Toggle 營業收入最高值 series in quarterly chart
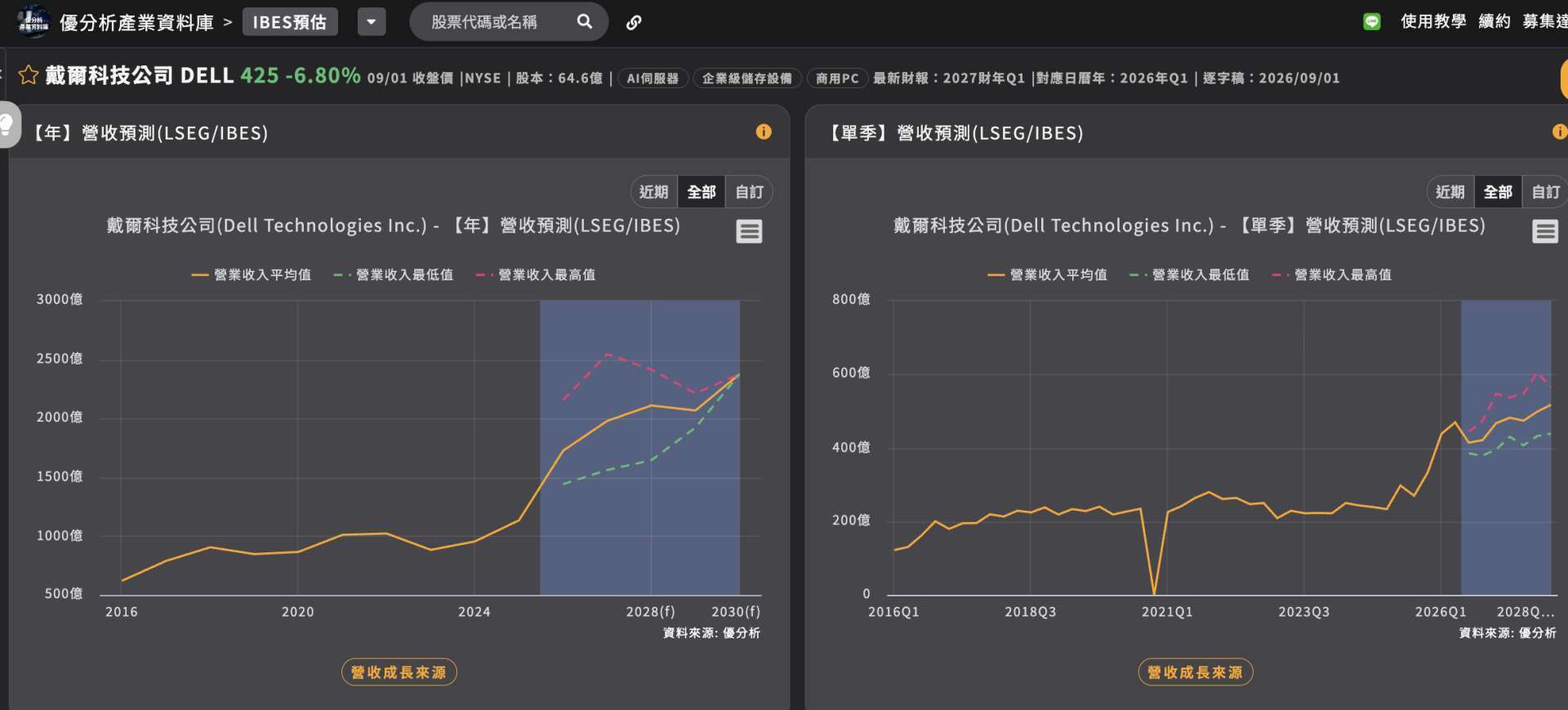This screenshot has width=1568, height=710. 1332,275
